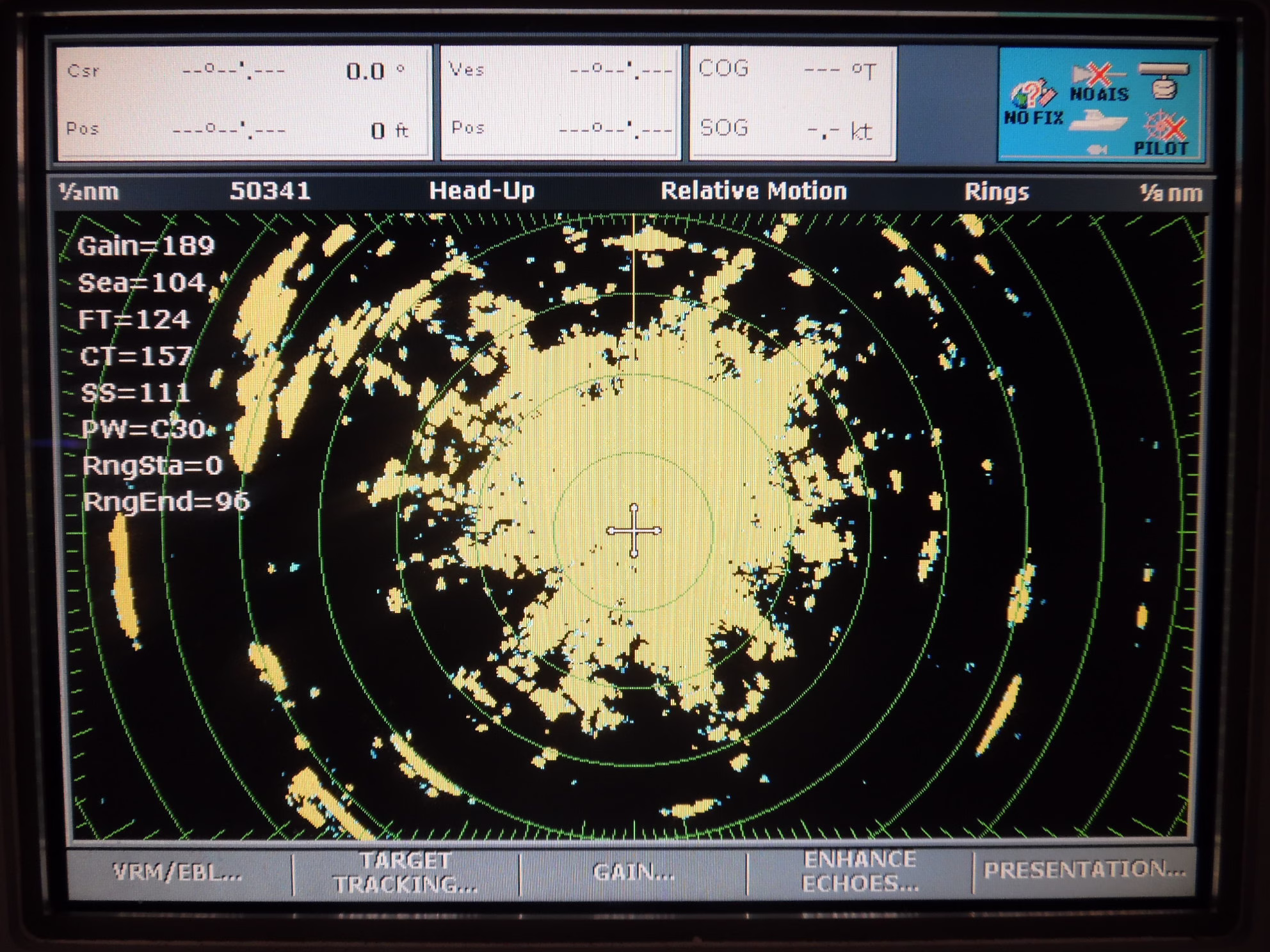Open the ENHANCE ECHOES softkey menu
The height and width of the screenshot is (952, 1270).
[860, 871]
